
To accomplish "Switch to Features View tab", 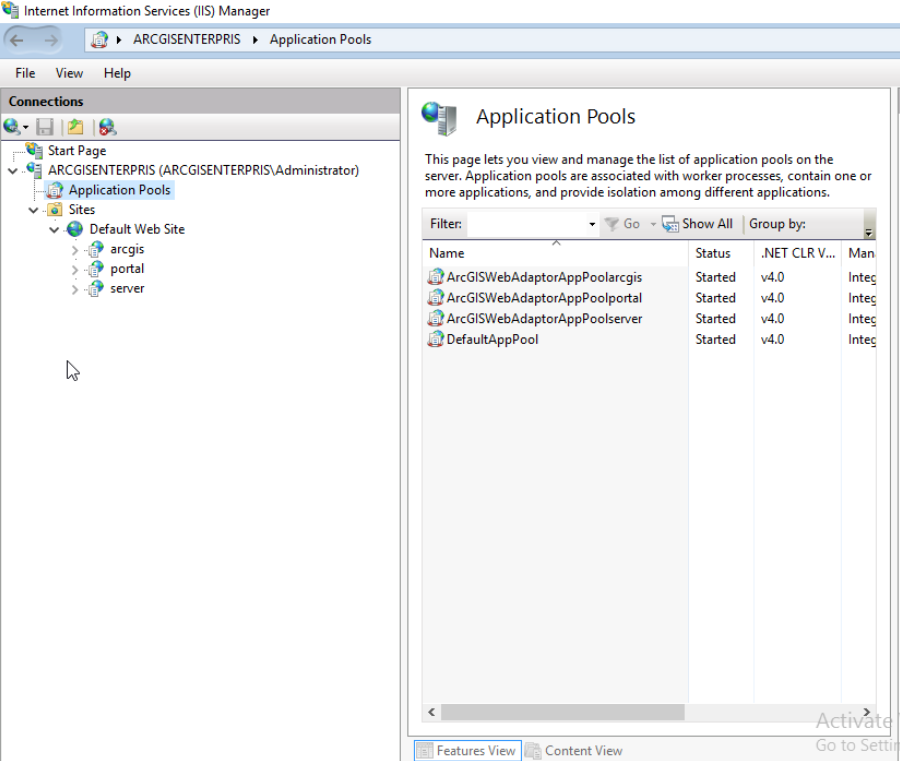I will click(x=467, y=751).
